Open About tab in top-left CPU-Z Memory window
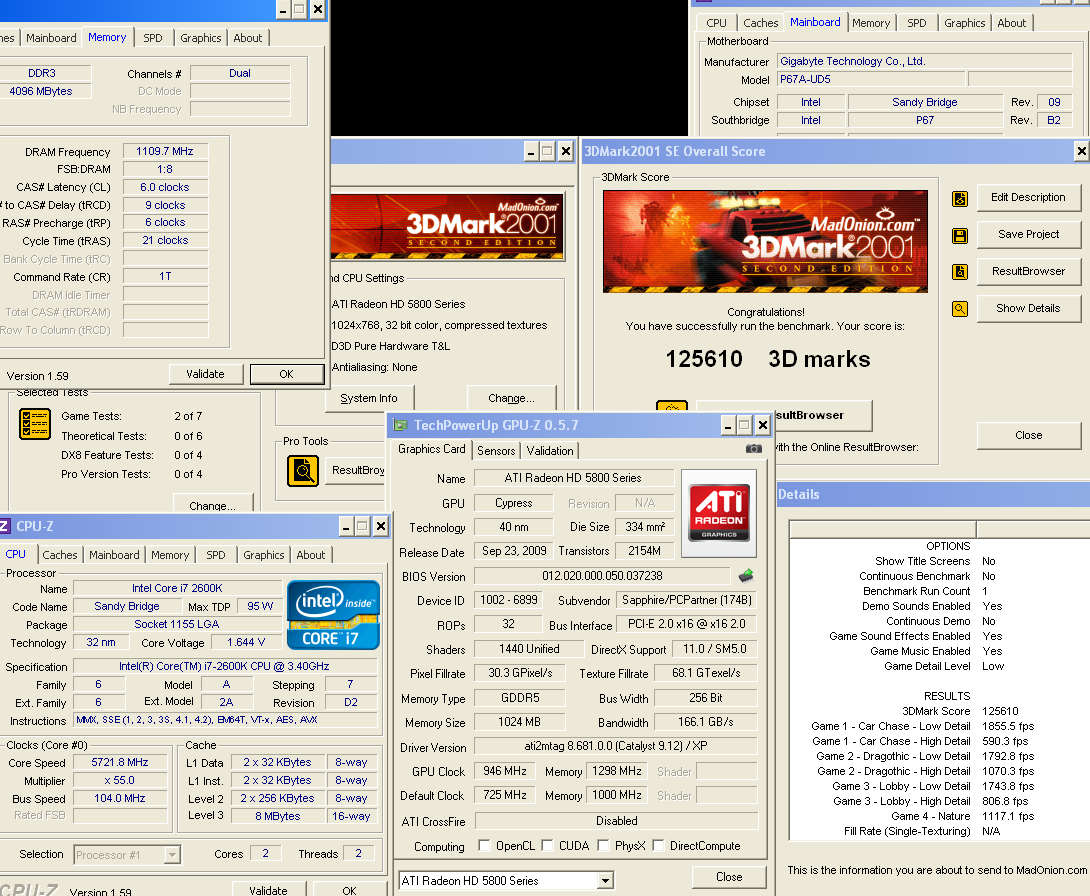Image resolution: width=1090 pixels, height=896 pixels. point(247,38)
